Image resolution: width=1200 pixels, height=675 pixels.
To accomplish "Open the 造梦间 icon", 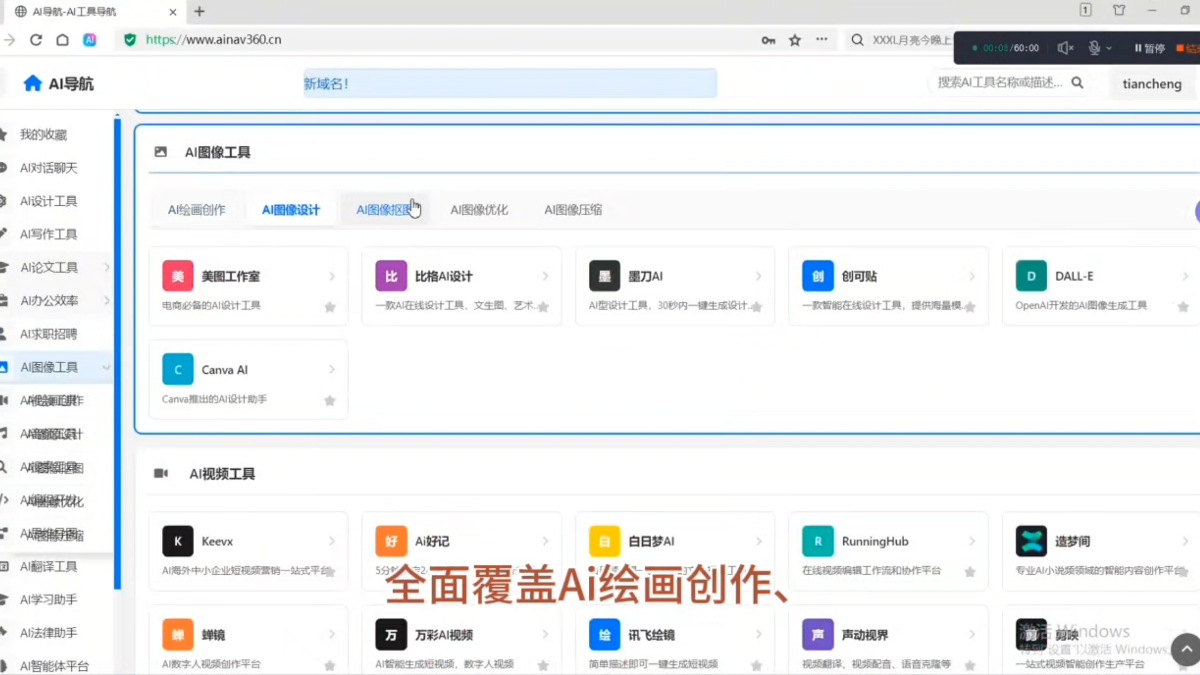I will coord(1031,541).
